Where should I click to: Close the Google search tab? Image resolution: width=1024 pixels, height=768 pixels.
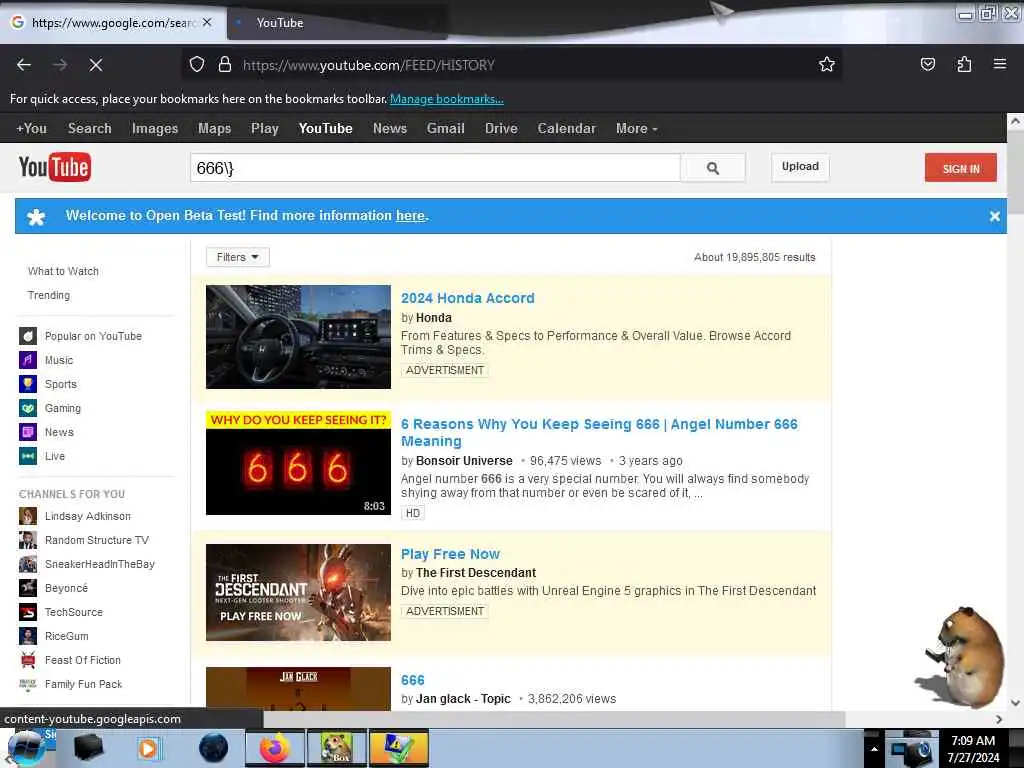click(207, 22)
